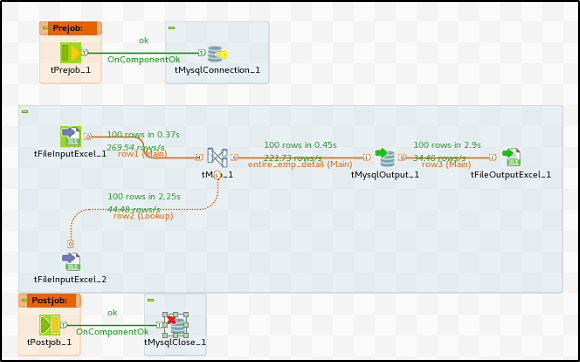Click the Postjob: title label
580x362 pixels.
50,300
